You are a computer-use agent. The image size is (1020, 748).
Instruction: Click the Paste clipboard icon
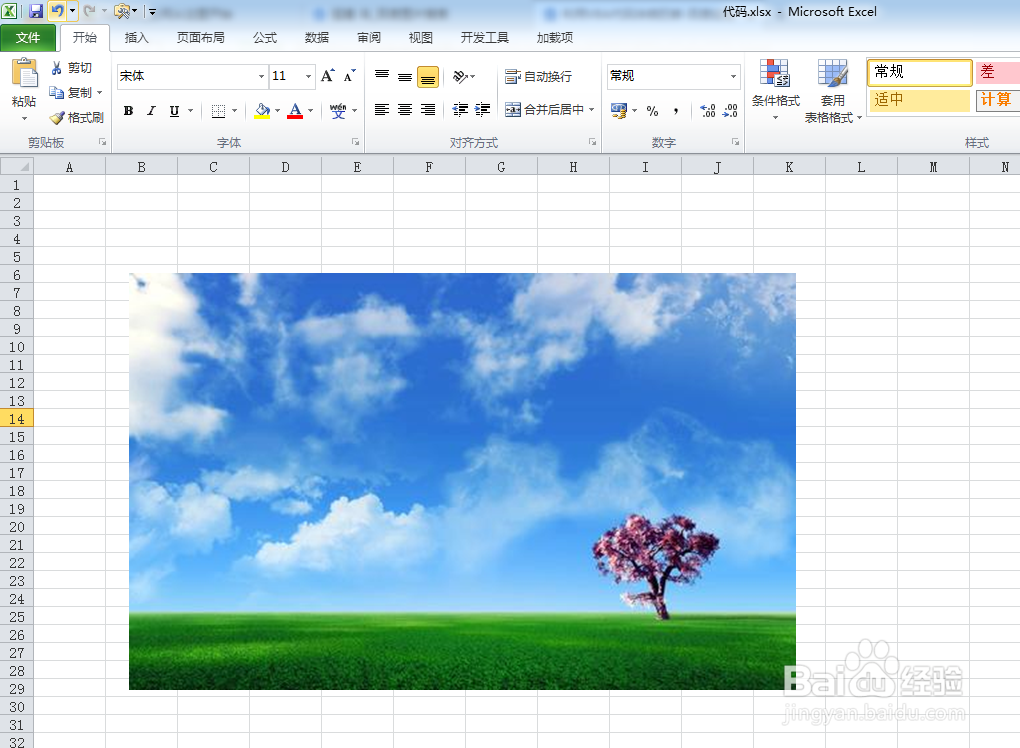25,73
